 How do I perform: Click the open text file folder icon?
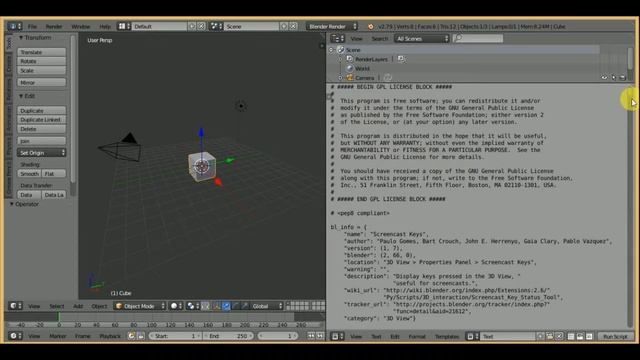point(550,336)
